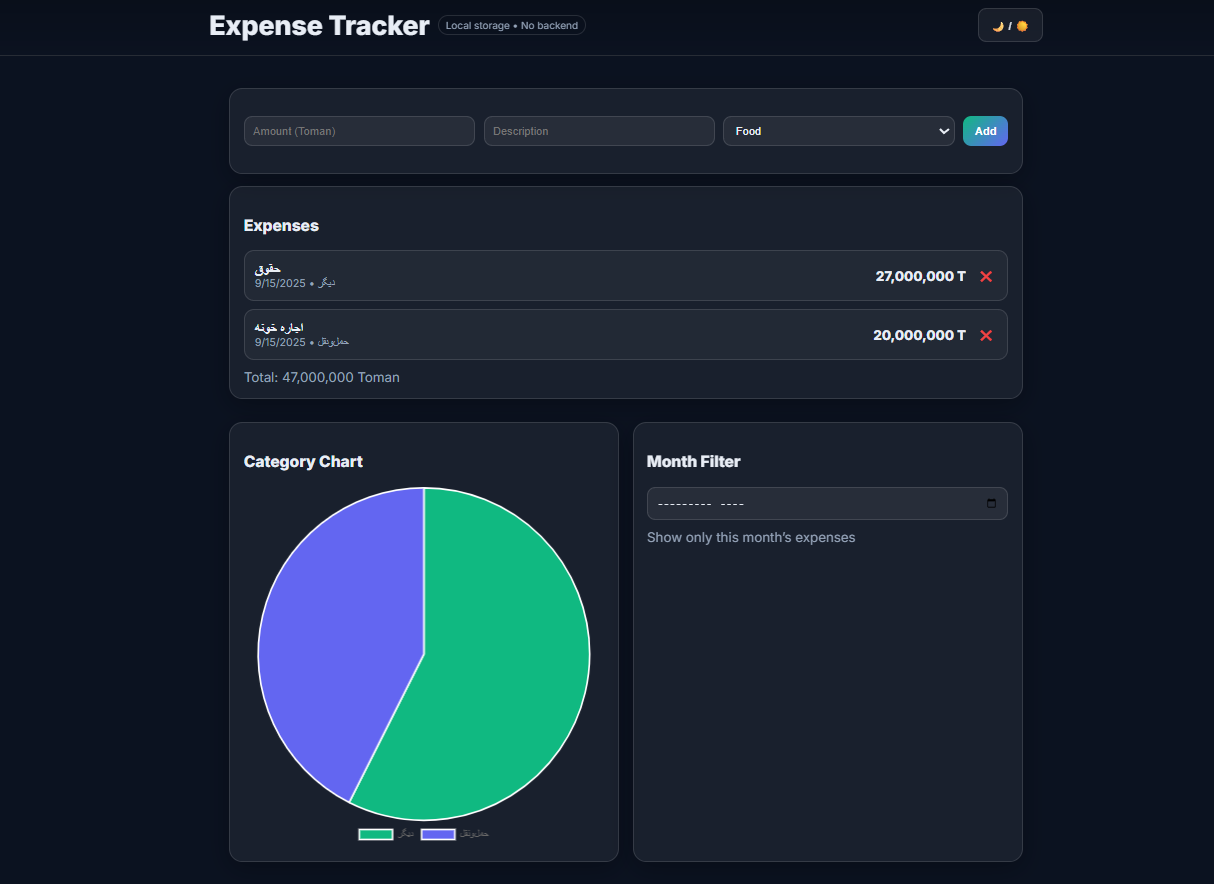
Task: Switch focus to the Expenses section heading
Action: tap(281, 225)
